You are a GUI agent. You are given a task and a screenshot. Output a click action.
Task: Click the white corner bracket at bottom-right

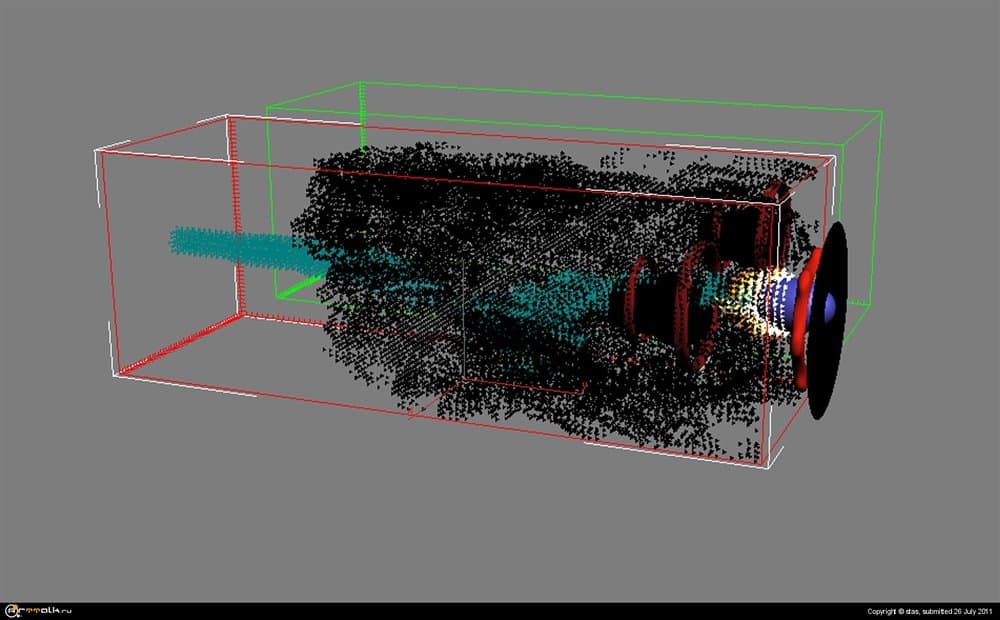(x=767, y=463)
